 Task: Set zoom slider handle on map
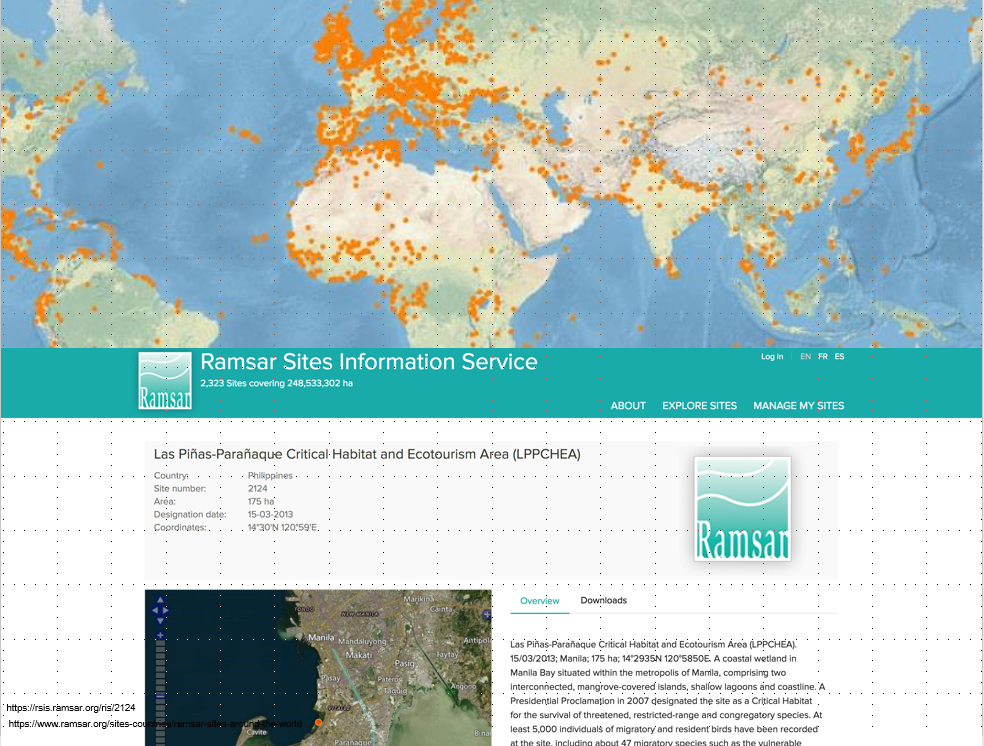(x=160, y=696)
